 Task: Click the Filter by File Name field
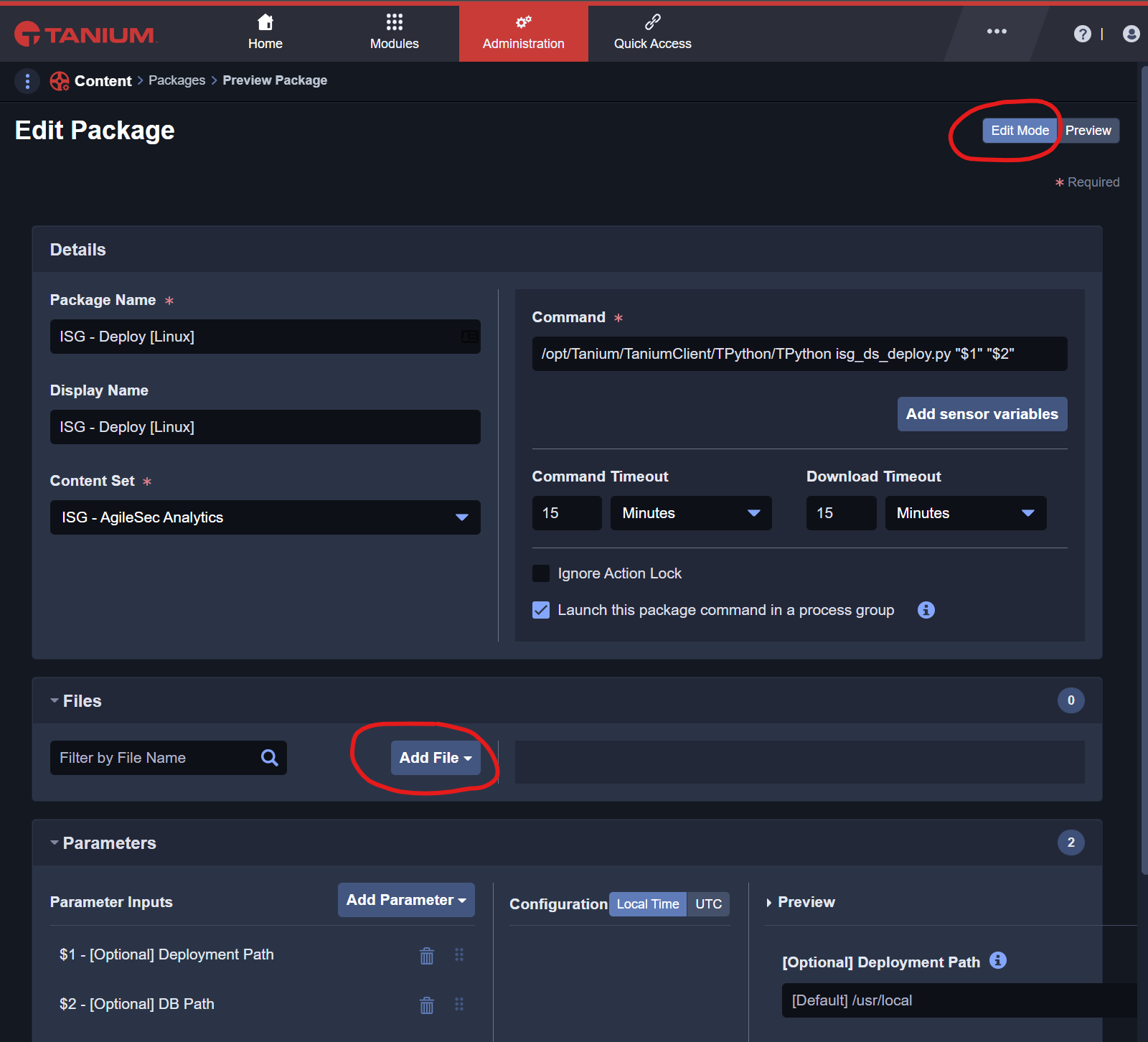click(169, 758)
